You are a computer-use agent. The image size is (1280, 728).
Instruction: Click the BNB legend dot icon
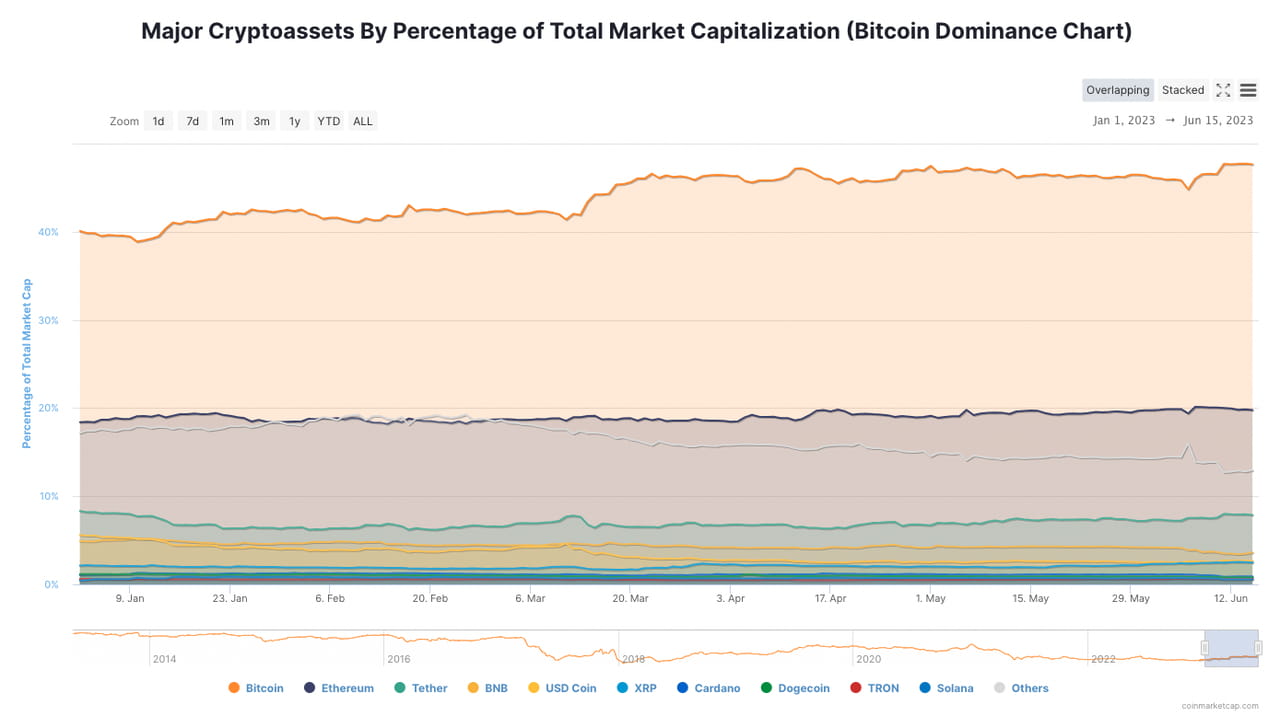[471, 688]
